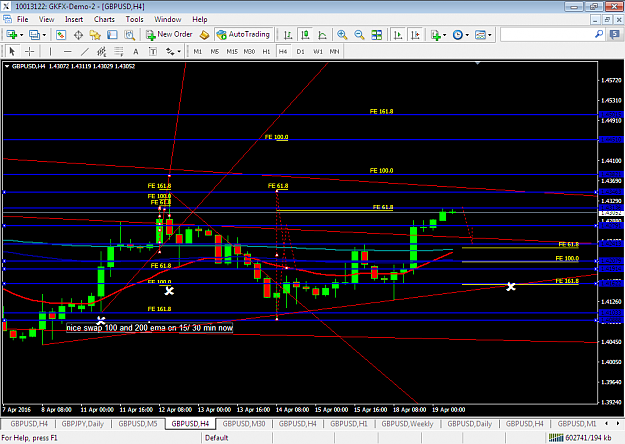This screenshot has width=625, height=444.
Task: Switch chart to Candlesticks style
Action: tap(305, 35)
